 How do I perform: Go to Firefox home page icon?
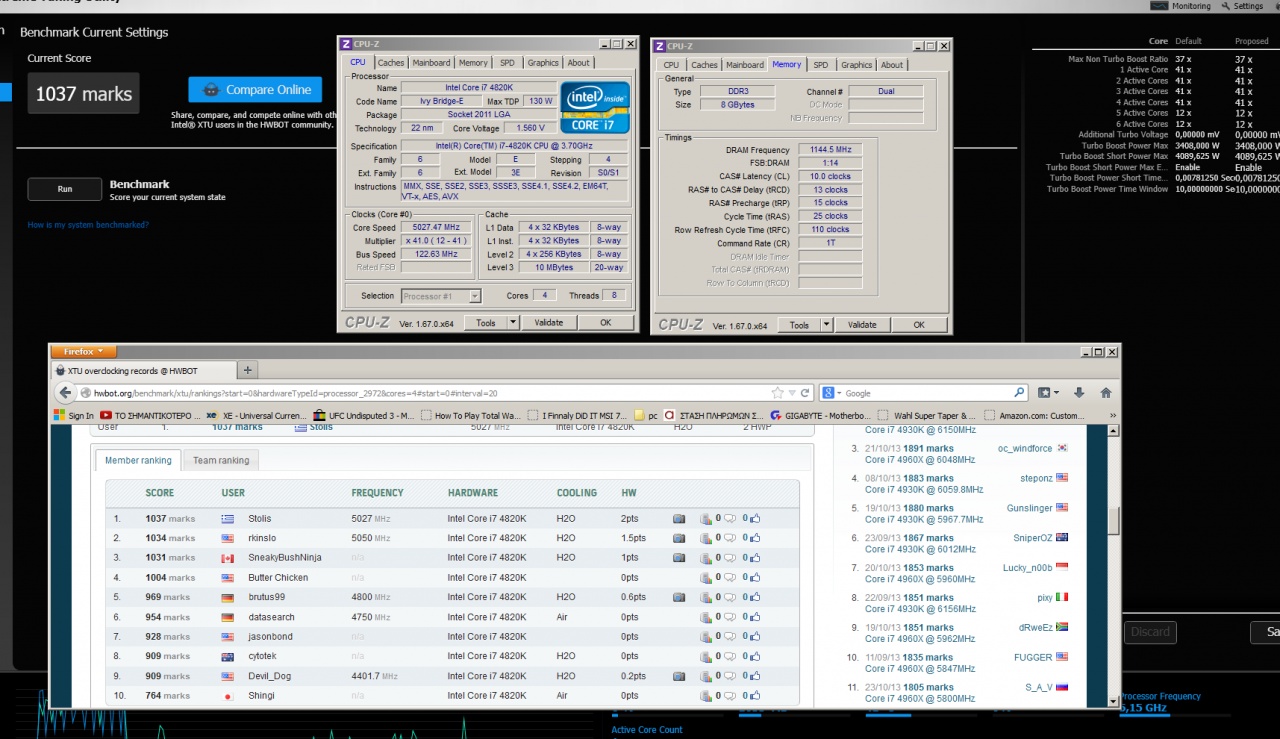(x=1106, y=393)
